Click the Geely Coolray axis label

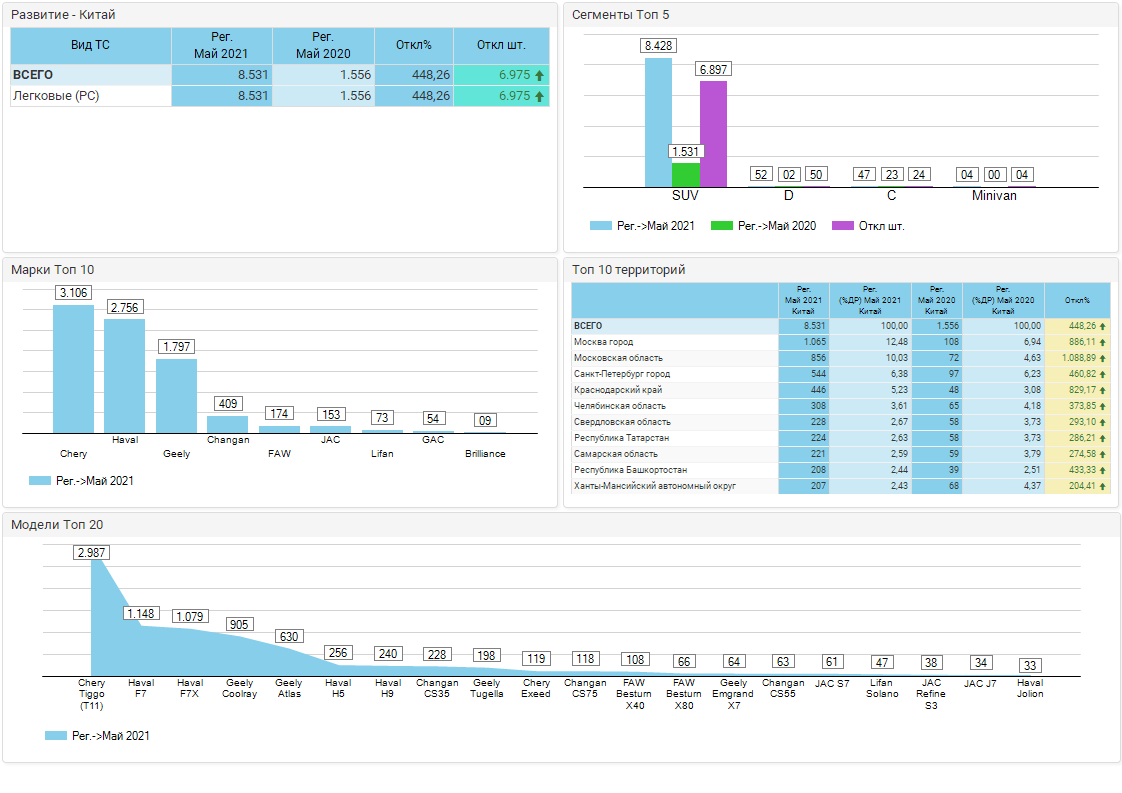point(239,689)
